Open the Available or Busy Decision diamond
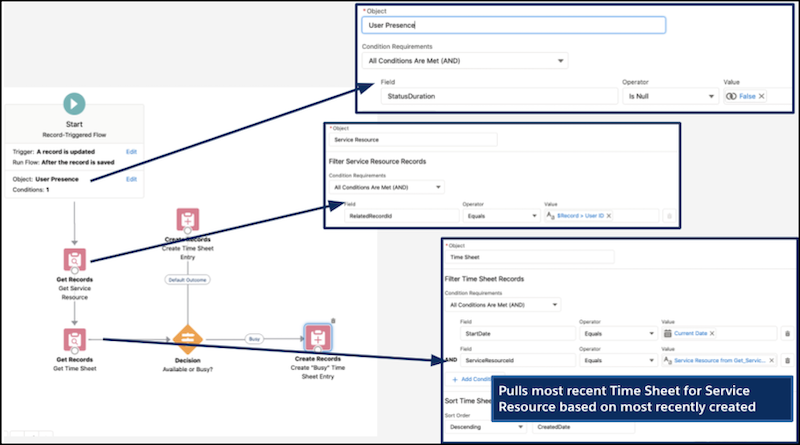Image resolution: width=800 pixels, height=445 pixels. [x=188, y=339]
